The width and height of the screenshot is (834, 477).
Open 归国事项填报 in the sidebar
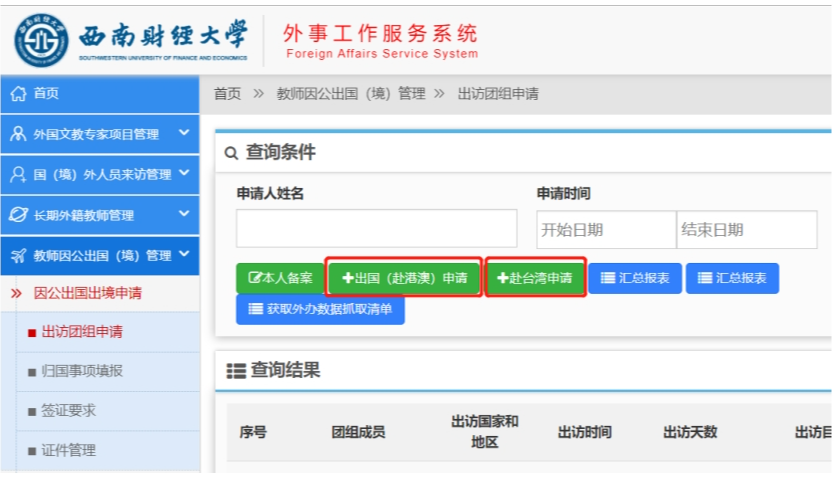click(x=82, y=371)
